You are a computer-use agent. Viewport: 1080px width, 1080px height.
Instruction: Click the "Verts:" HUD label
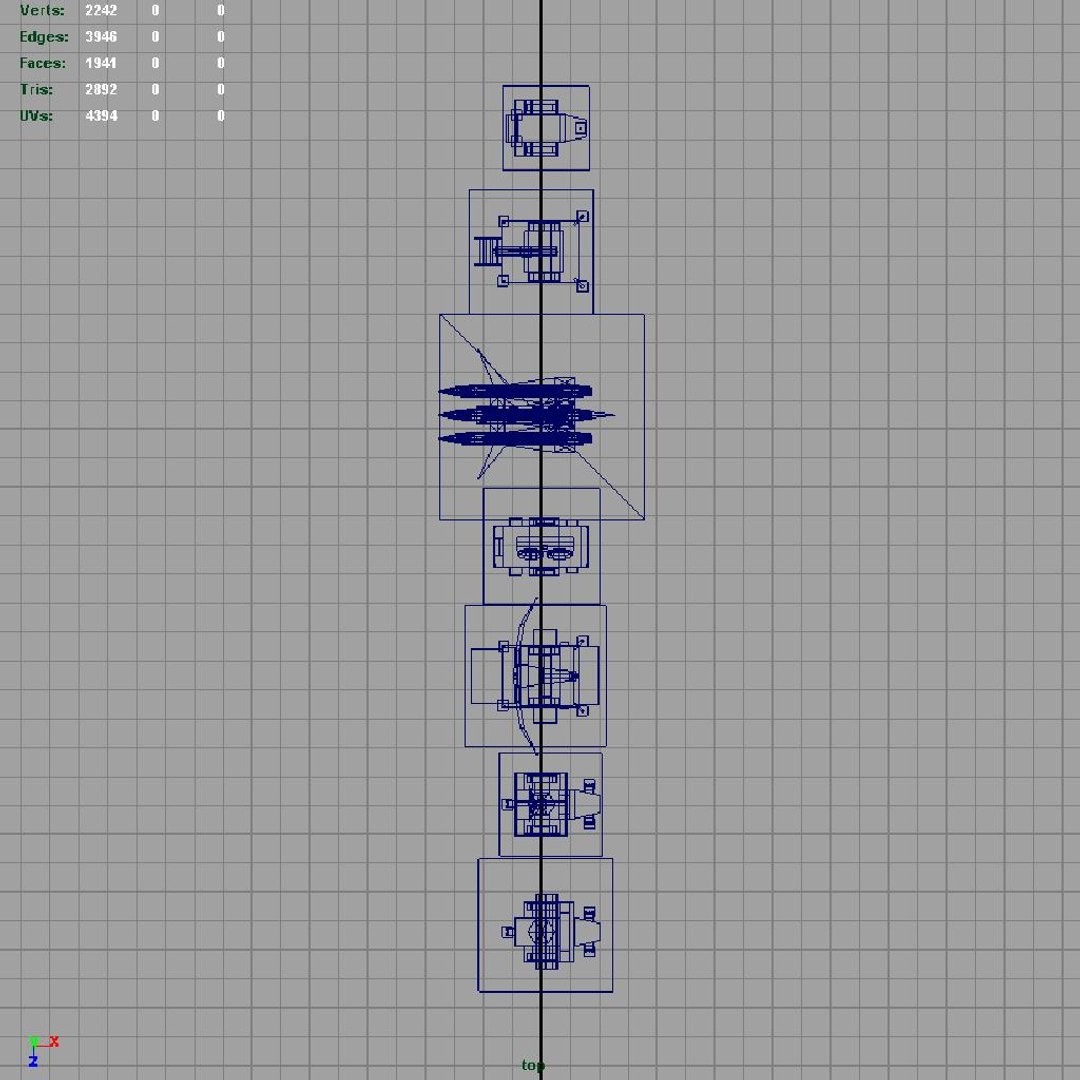click(x=42, y=10)
